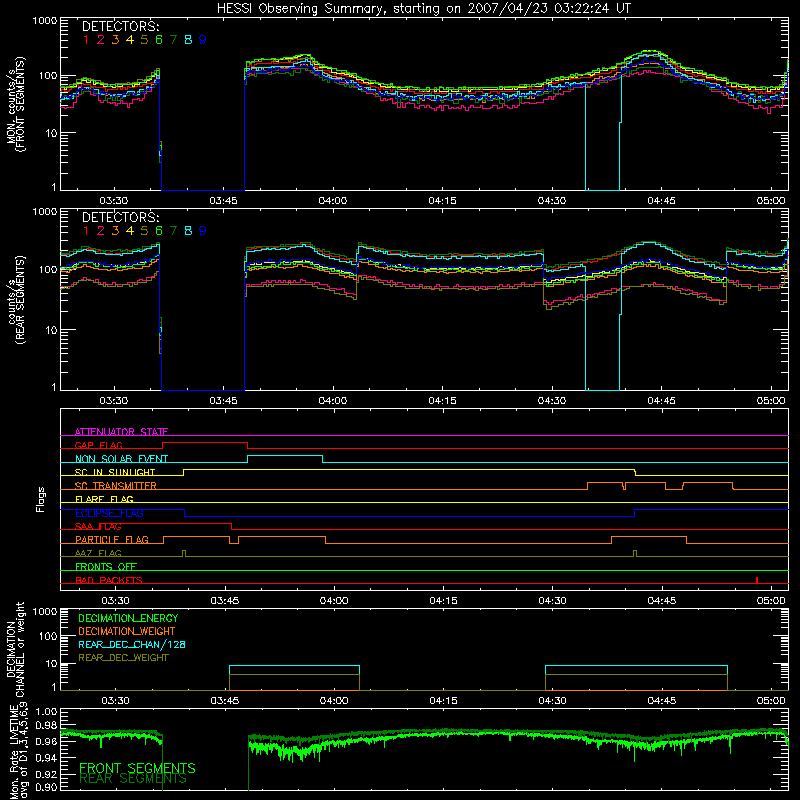The width and height of the screenshot is (800, 800).
Task: Click the vertical Flags axis title
Action: (x=40, y=500)
